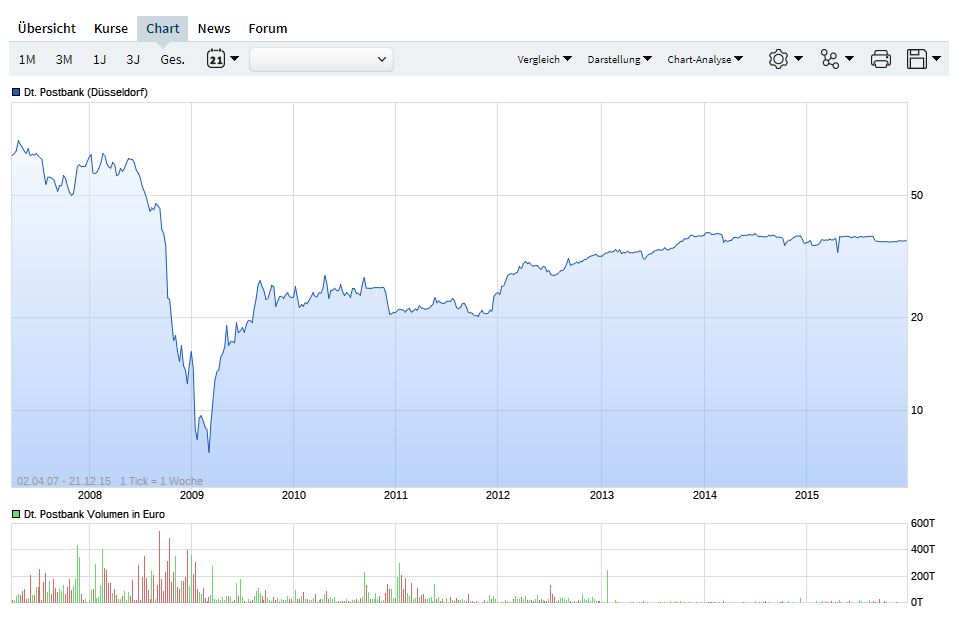Image resolution: width=965 pixels, height=628 pixels.
Task: Select the 1M time range
Action: pos(27,60)
